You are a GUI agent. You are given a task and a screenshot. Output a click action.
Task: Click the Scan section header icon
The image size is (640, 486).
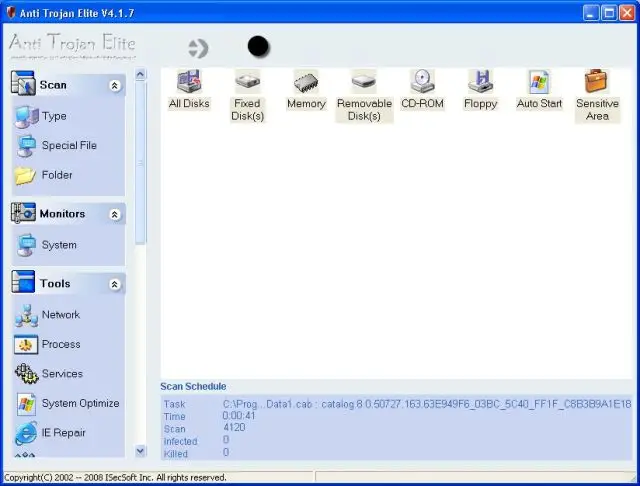click(23, 84)
